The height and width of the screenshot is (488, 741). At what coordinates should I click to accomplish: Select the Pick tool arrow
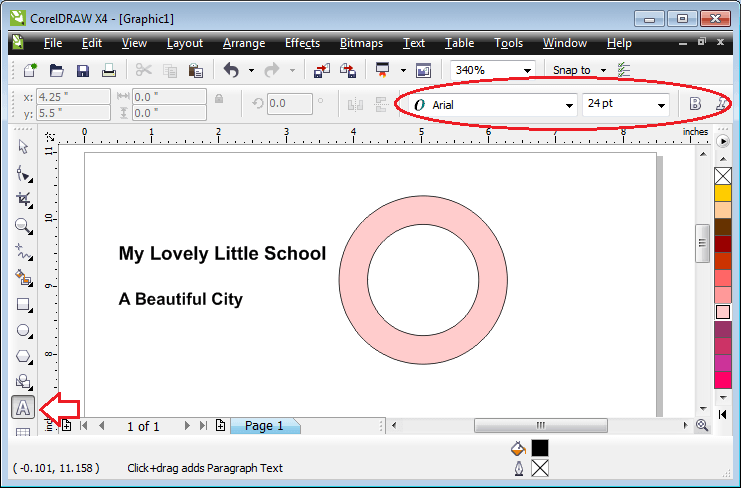[x=22, y=147]
